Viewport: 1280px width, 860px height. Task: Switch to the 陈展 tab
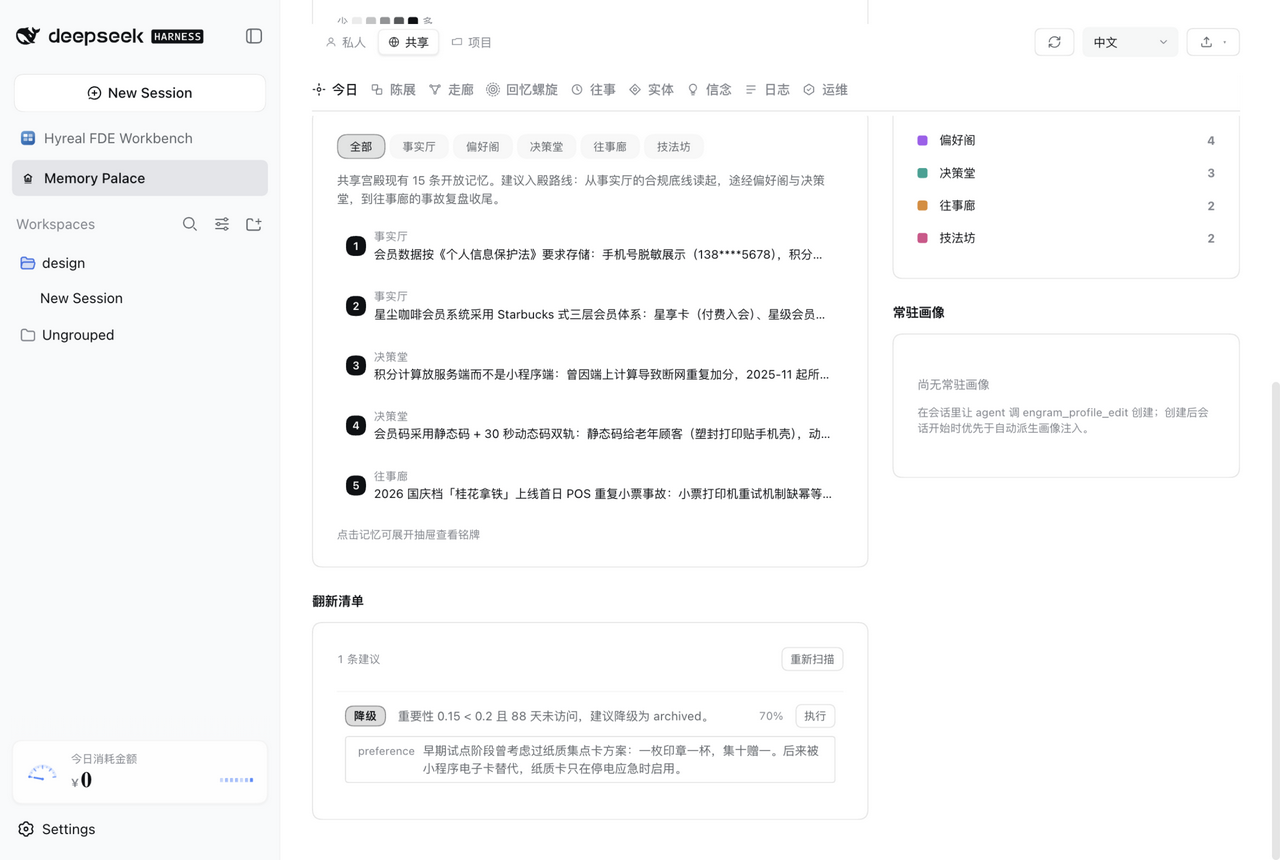coord(393,90)
